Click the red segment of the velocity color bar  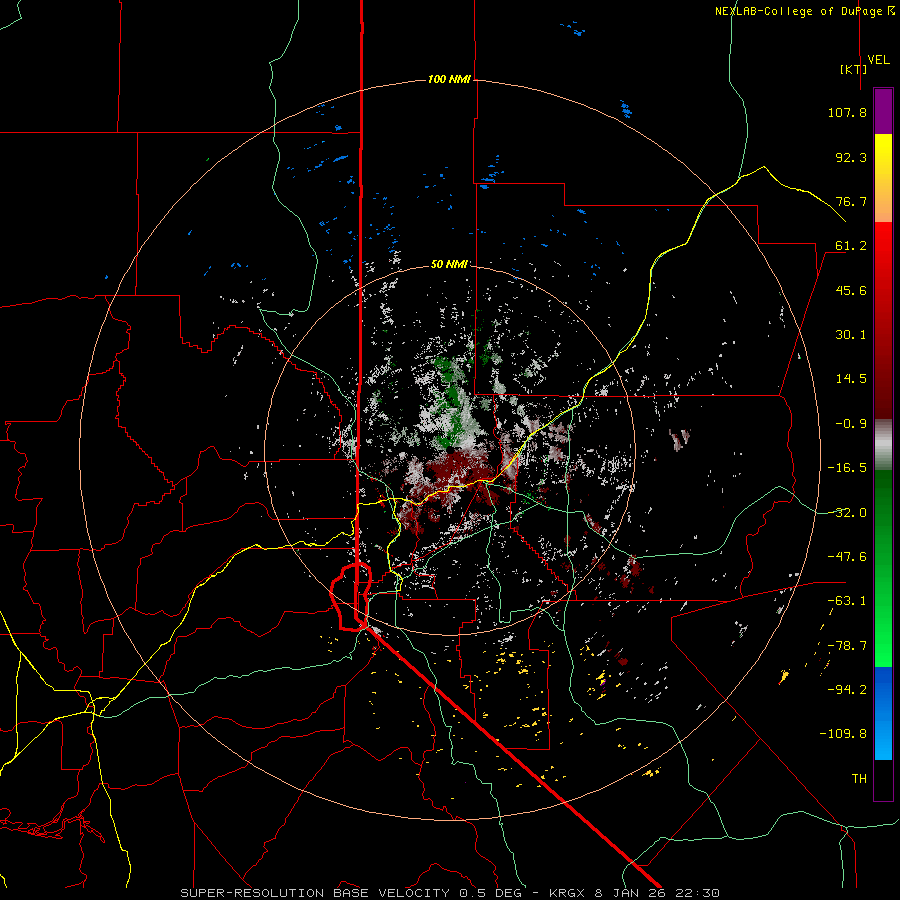point(883,320)
